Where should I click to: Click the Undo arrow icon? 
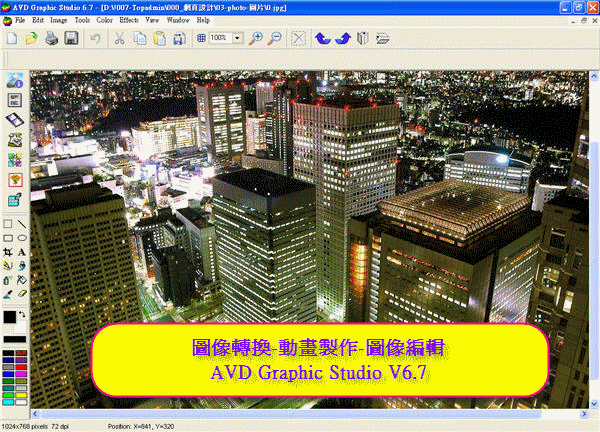click(x=95, y=38)
